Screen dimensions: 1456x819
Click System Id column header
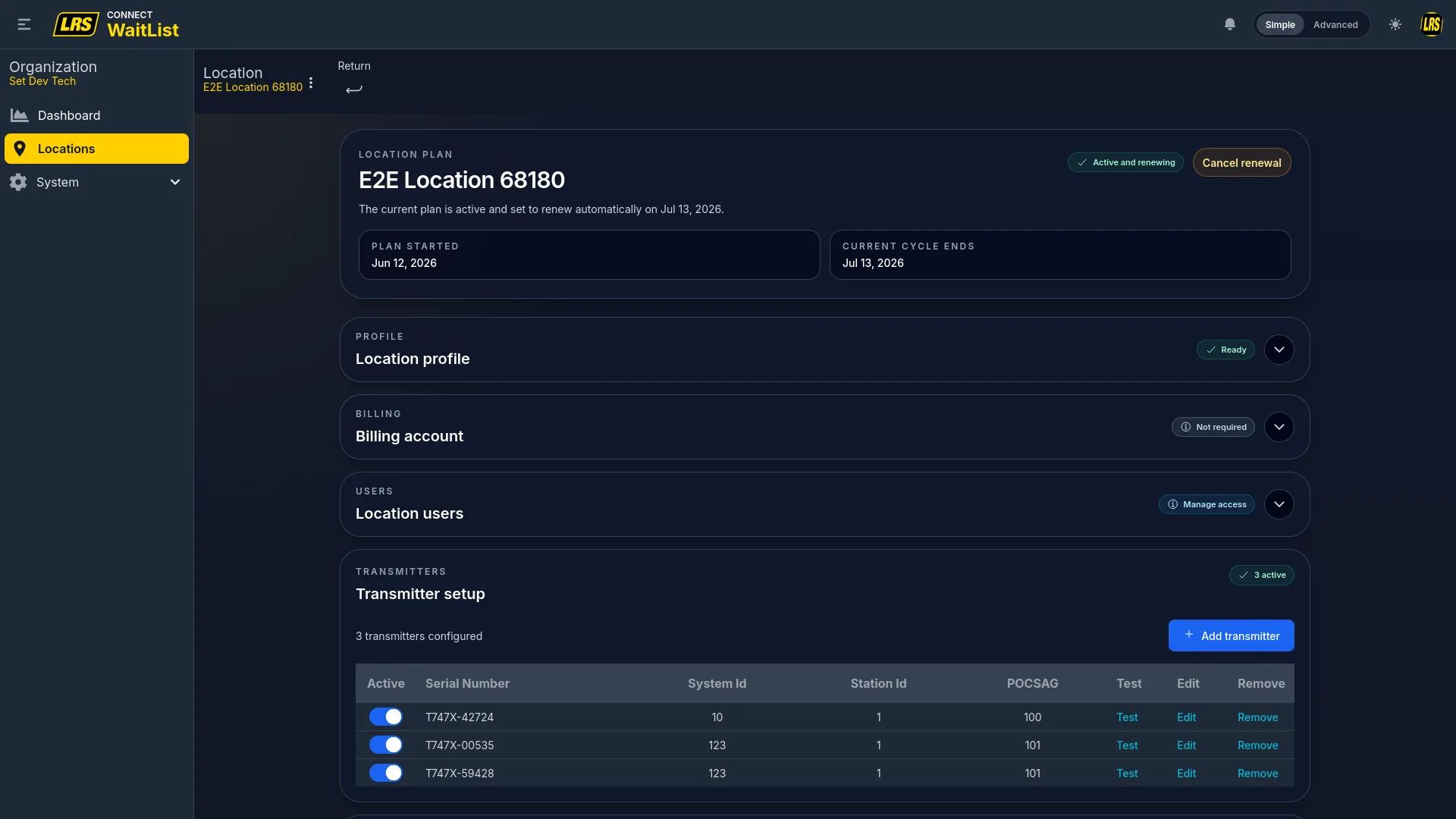tap(717, 683)
